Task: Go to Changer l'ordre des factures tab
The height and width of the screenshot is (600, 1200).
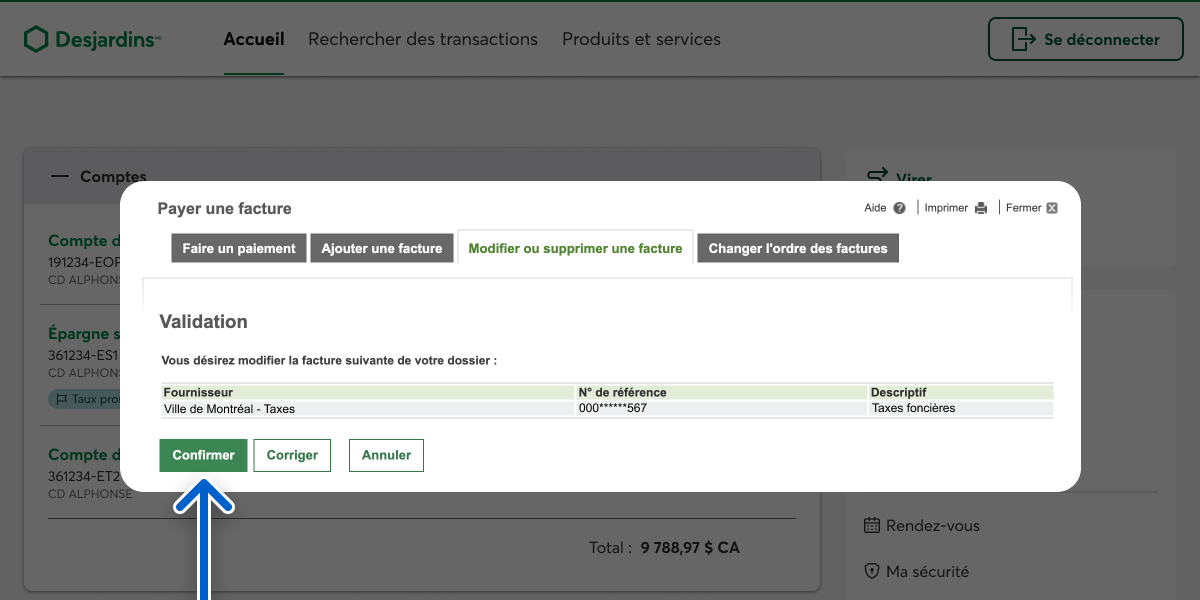Action: (798, 248)
